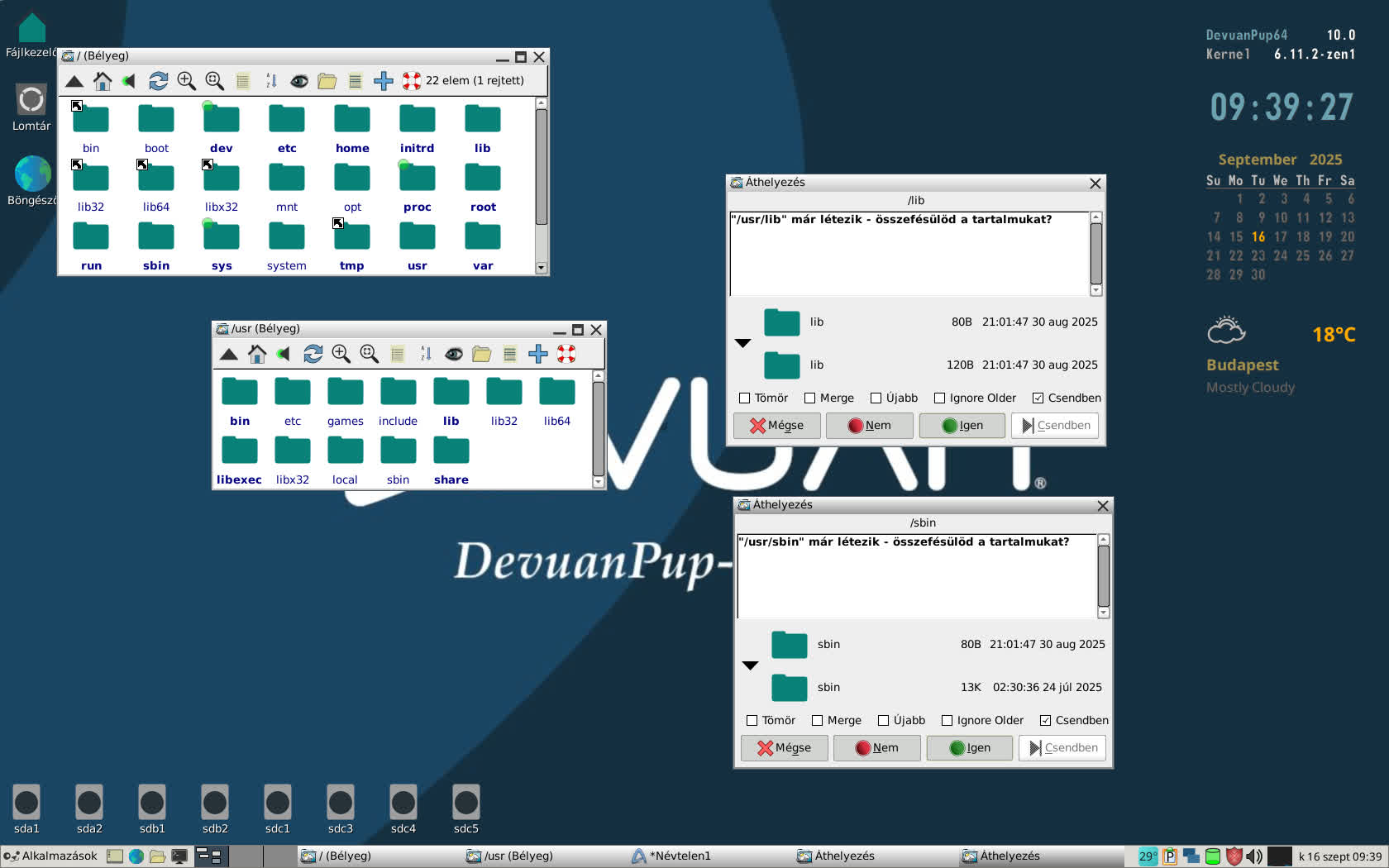1389x868 pixels.
Task: Select the etc folder in / window
Action: coord(287,129)
